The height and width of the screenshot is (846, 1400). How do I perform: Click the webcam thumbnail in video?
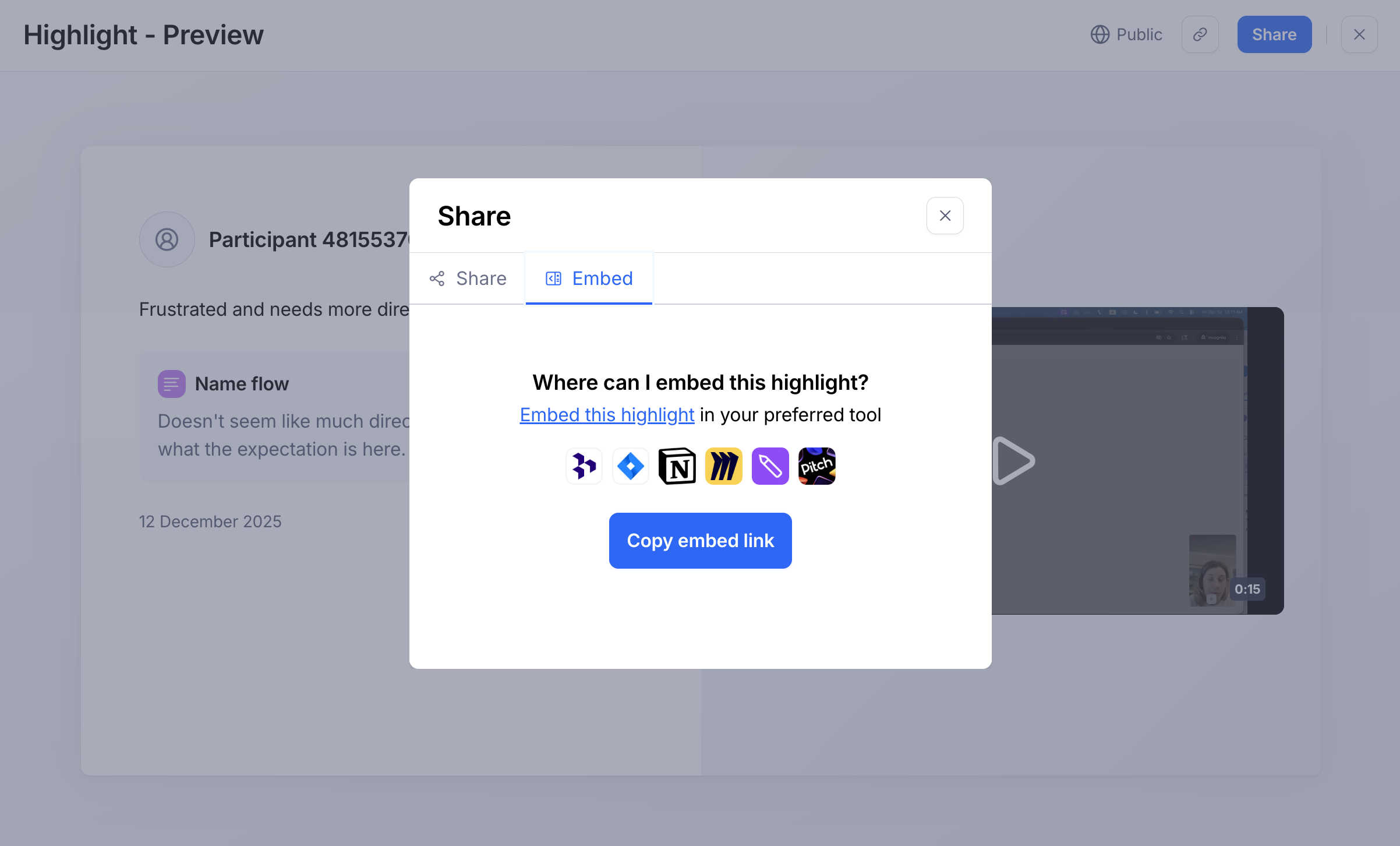(1210, 568)
